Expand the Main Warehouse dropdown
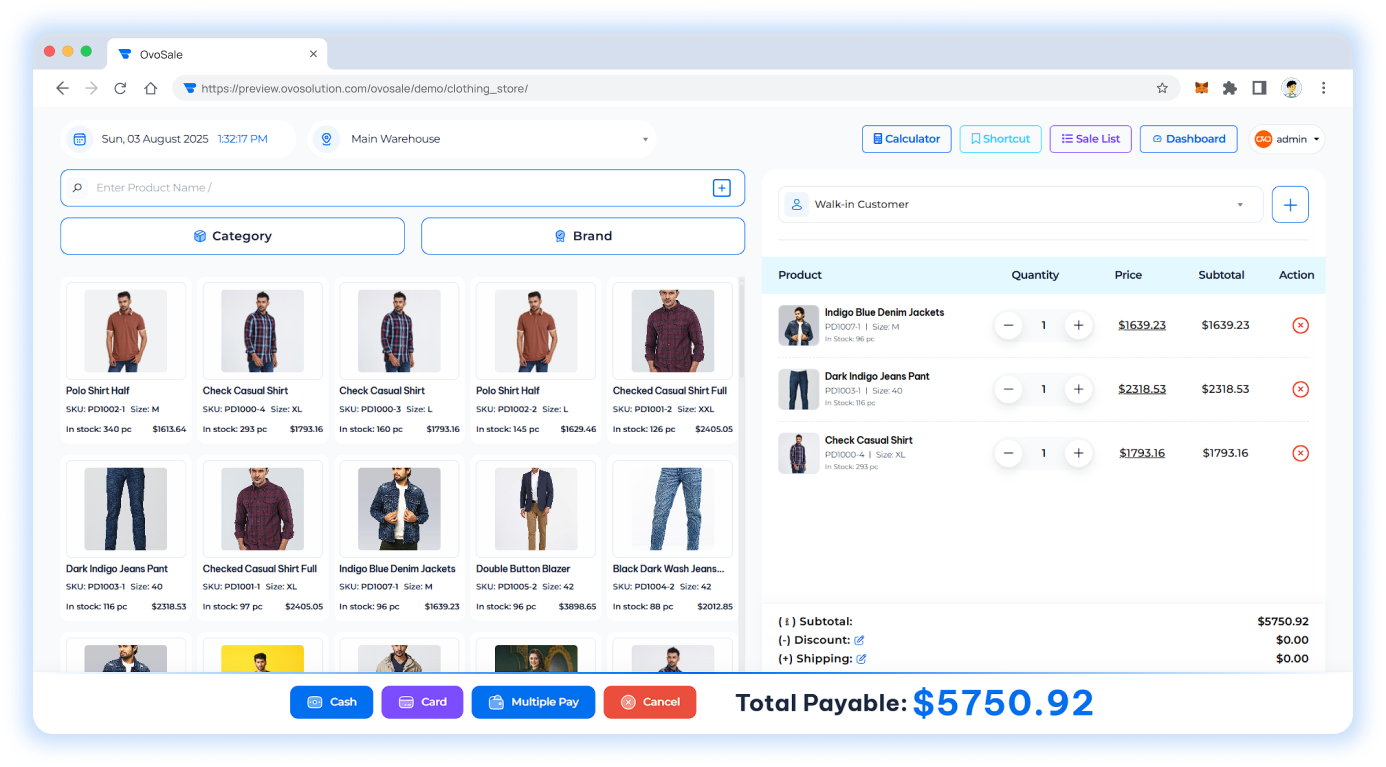 coord(645,139)
